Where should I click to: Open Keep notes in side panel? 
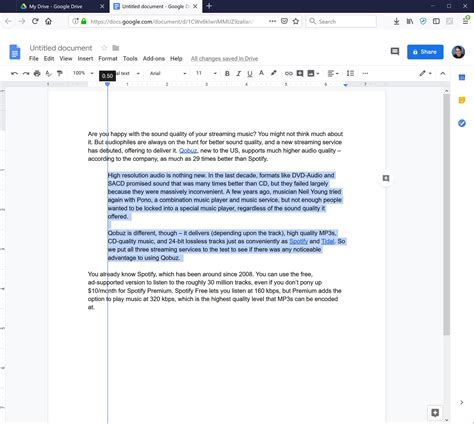(462, 100)
